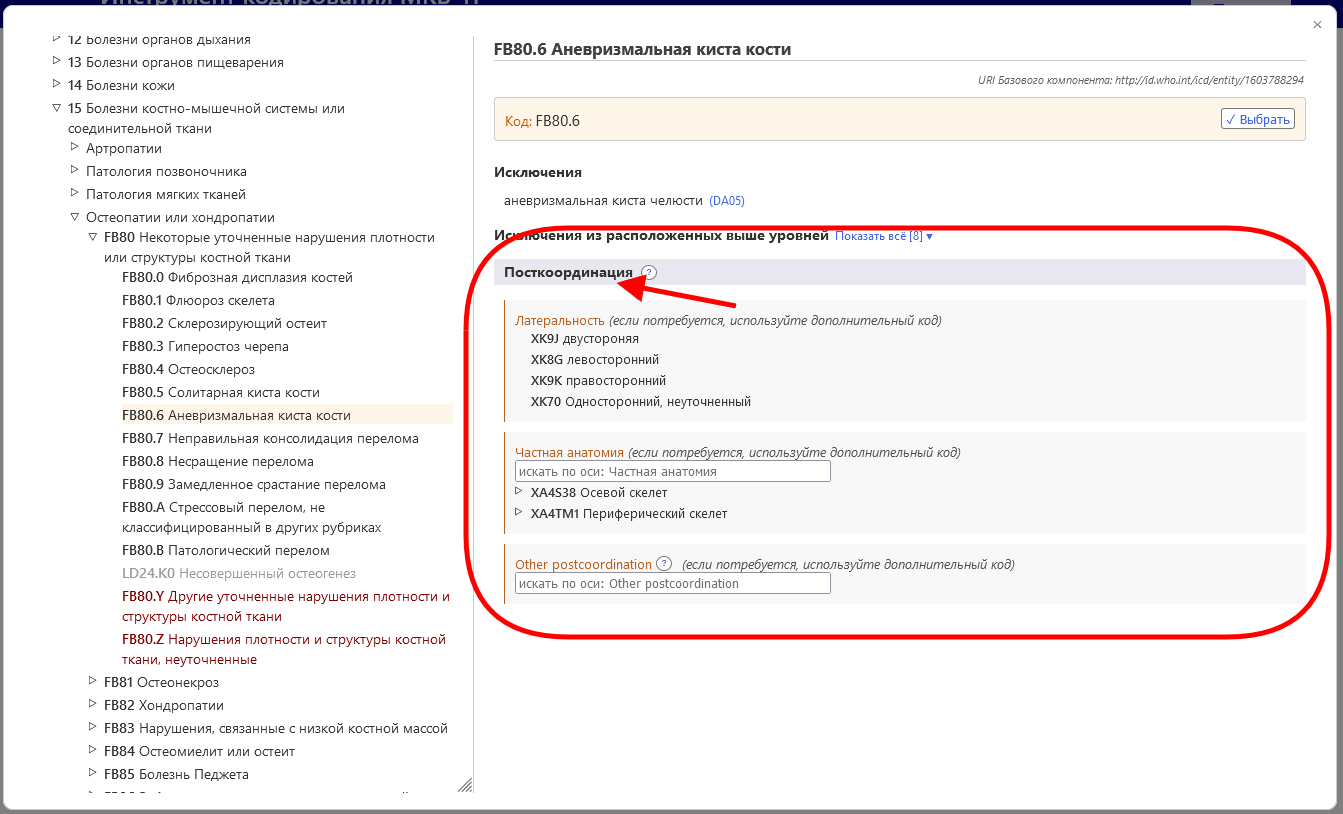Click the Posтcoordination help question-mark icon
This screenshot has width=1343, height=814.
point(649,272)
